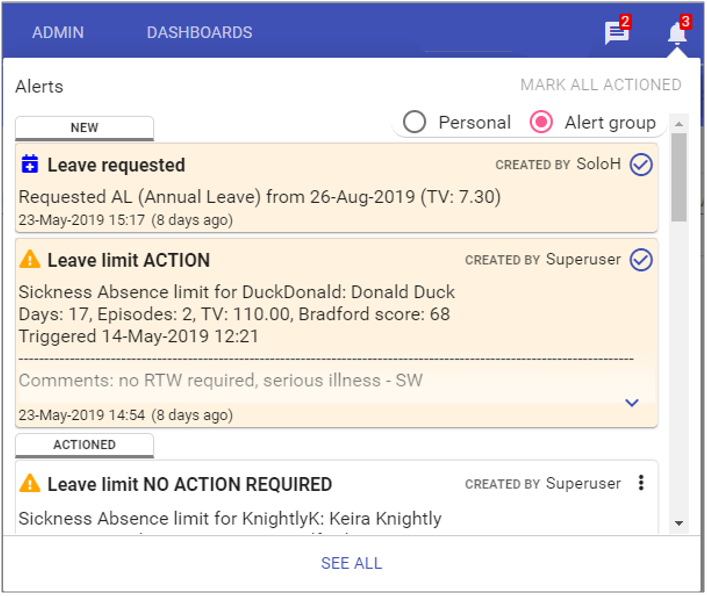Click the NEW section label
The width and height of the screenshot is (707, 596).
84,128
